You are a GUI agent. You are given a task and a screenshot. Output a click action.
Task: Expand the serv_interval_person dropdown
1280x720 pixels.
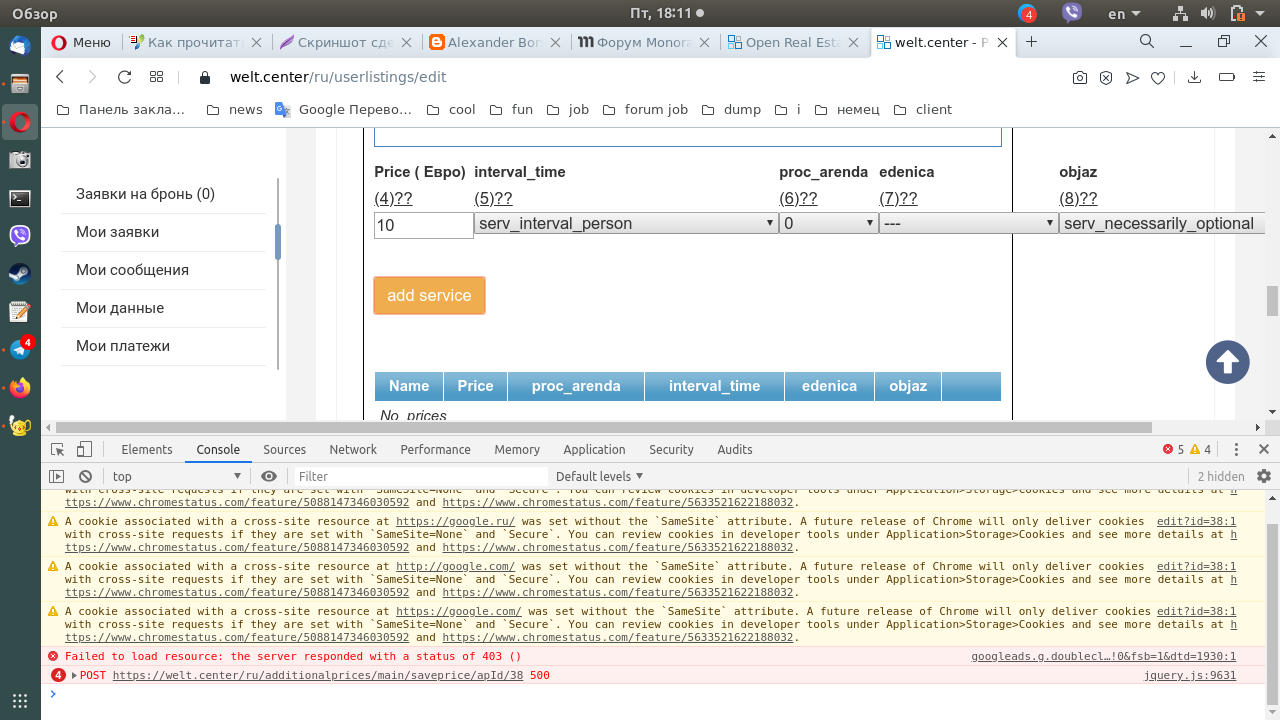click(626, 224)
